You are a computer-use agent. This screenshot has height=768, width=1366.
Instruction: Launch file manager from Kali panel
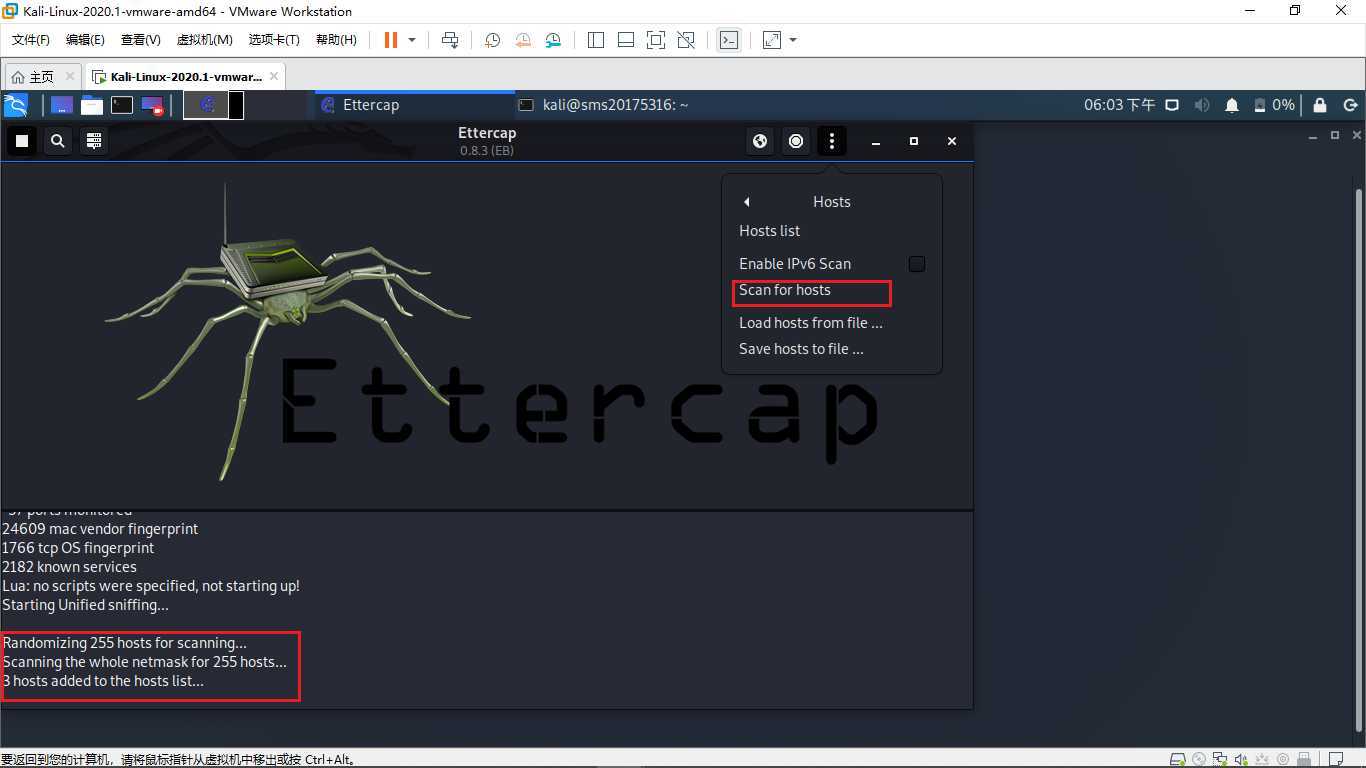click(92, 104)
